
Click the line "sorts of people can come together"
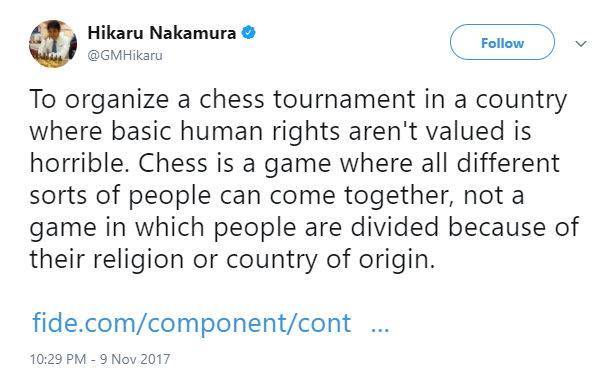pos(239,195)
